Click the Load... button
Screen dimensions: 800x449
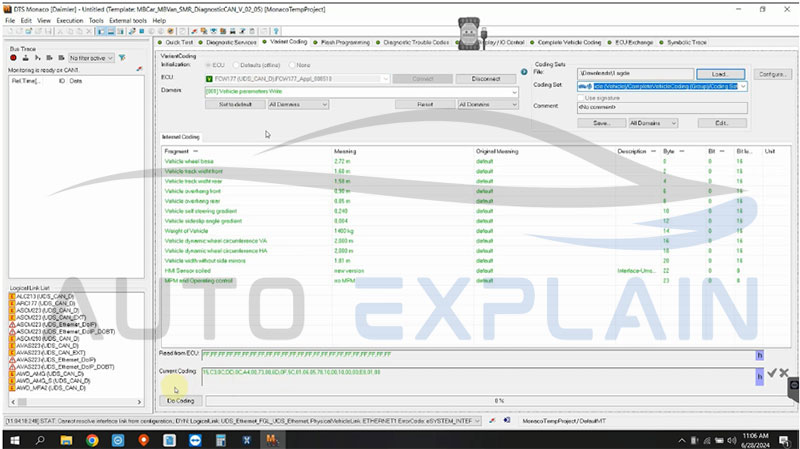click(720, 74)
